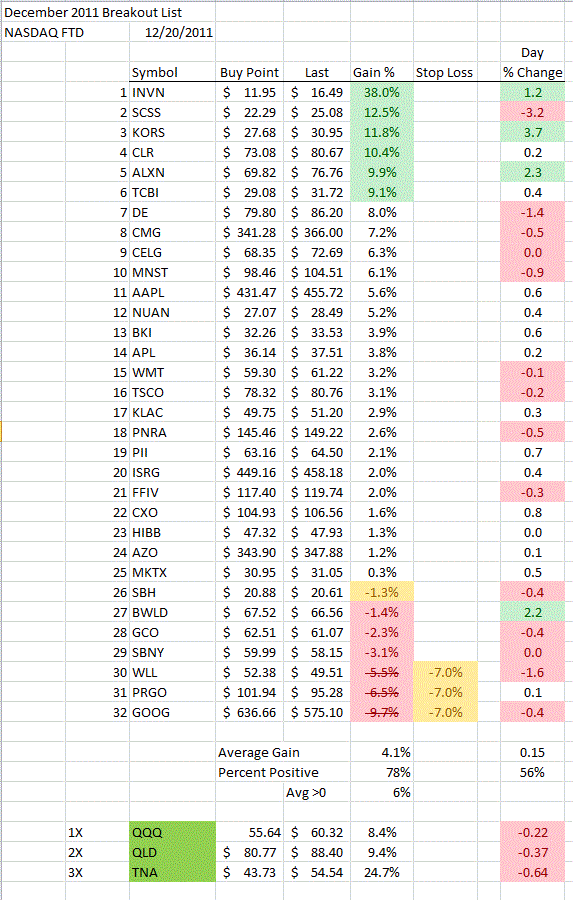
Task: Click MNST last price 104.51
Action: pos(317,273)
